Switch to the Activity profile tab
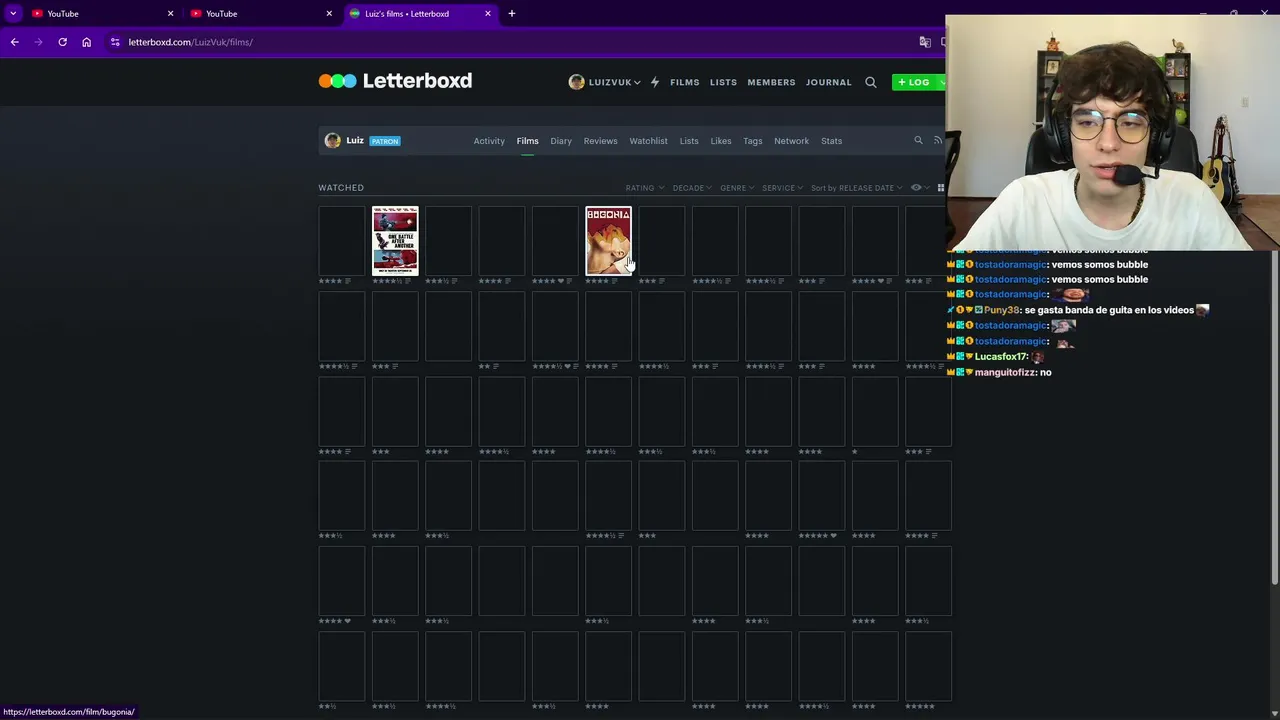Viewport: 1280px width, 720px height. point(489,141)
